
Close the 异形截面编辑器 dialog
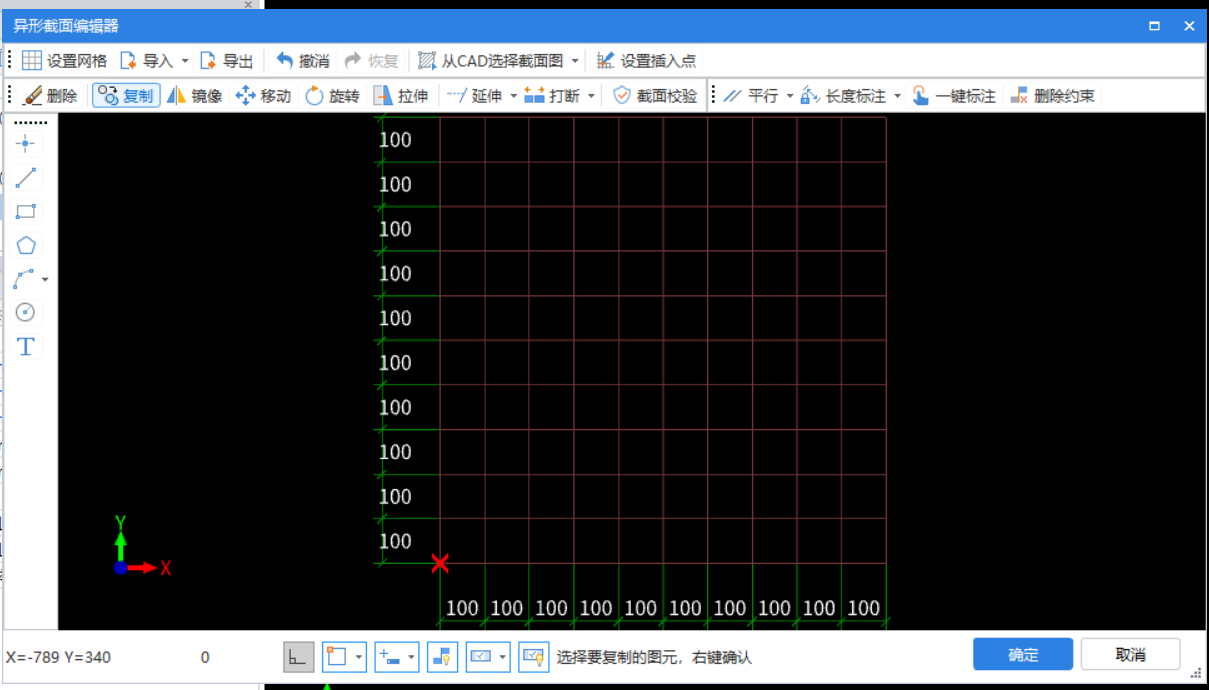click(x=1189, y=26)
